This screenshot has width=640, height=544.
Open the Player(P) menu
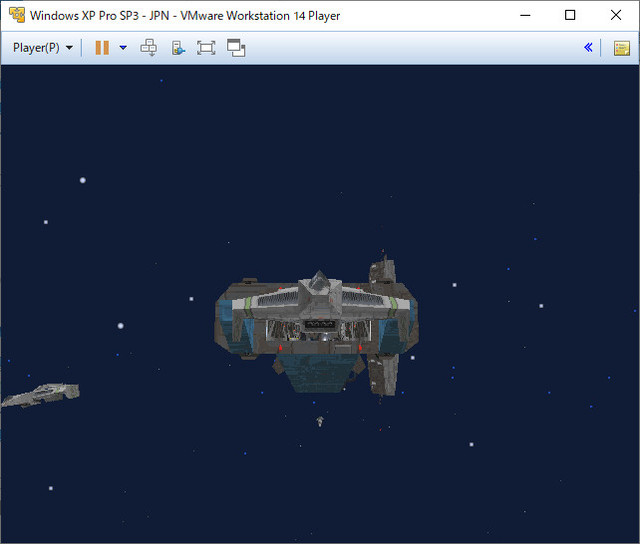(43, 48)
